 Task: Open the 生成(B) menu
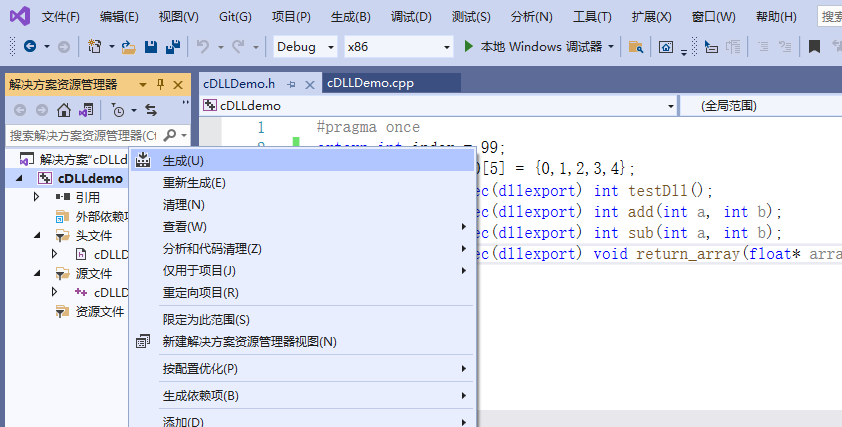[351, 17]
